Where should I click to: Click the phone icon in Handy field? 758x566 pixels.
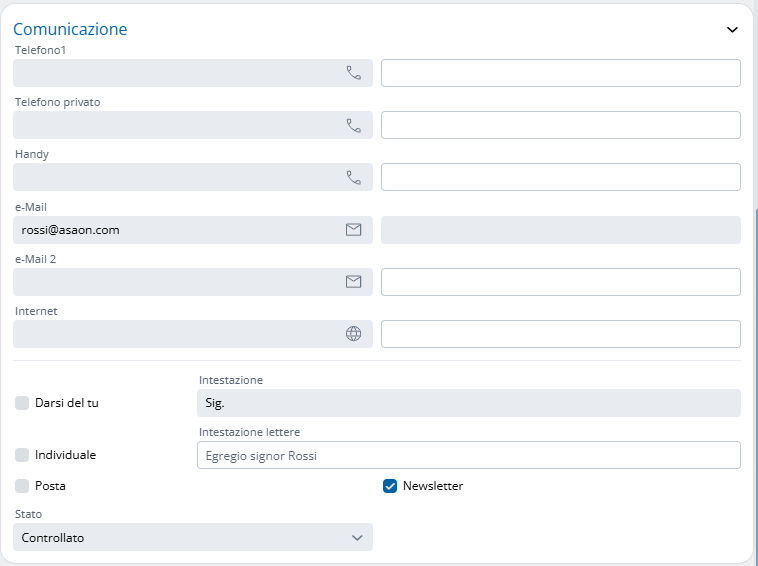coord(353,177)
